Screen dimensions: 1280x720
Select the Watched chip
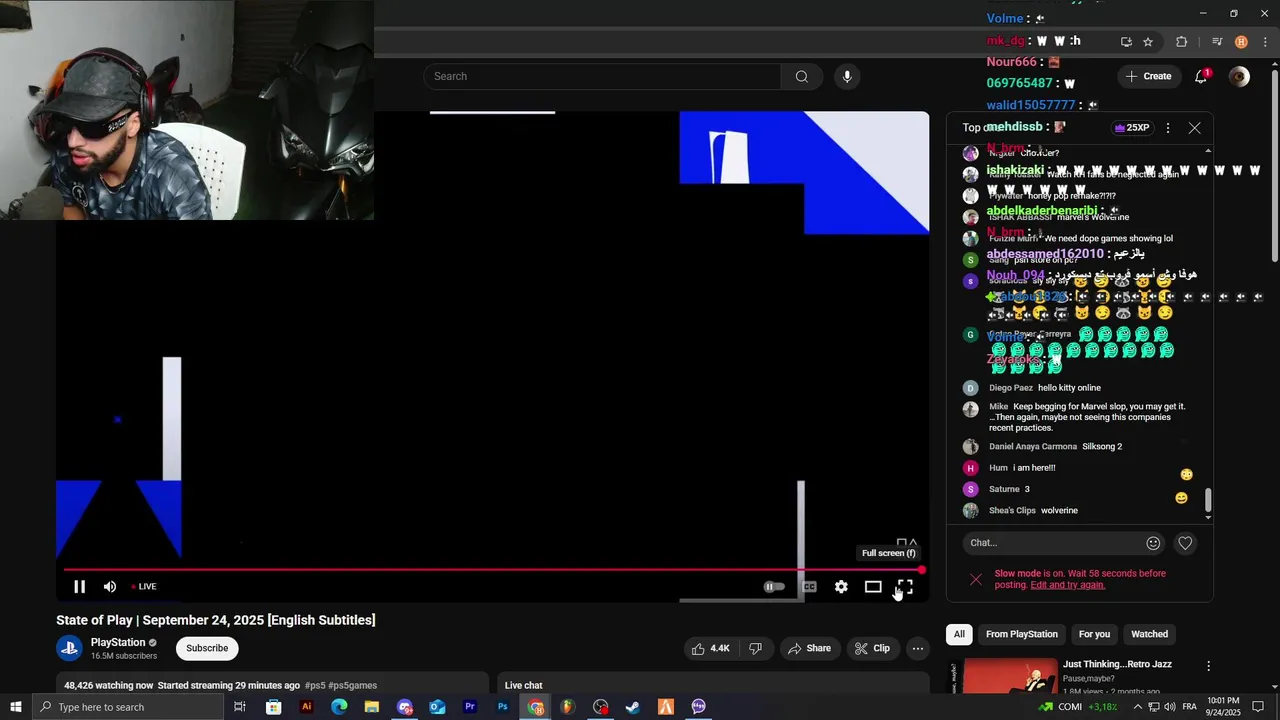point(1149,634)
